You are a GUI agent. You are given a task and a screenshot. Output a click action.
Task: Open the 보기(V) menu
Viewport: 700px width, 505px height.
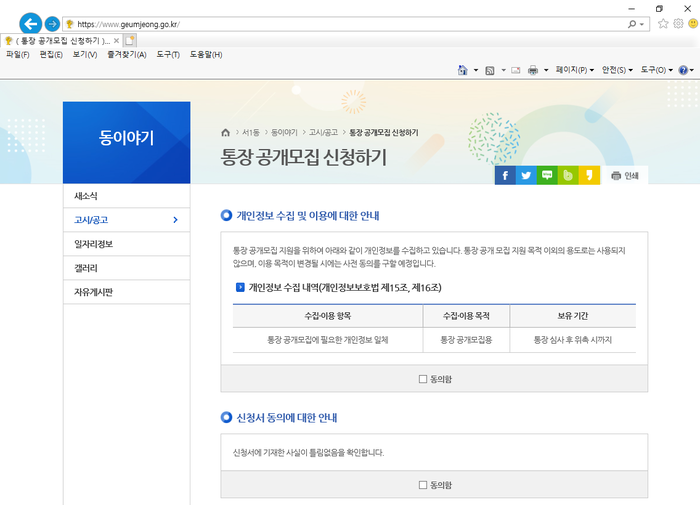(x=85, y=54)
